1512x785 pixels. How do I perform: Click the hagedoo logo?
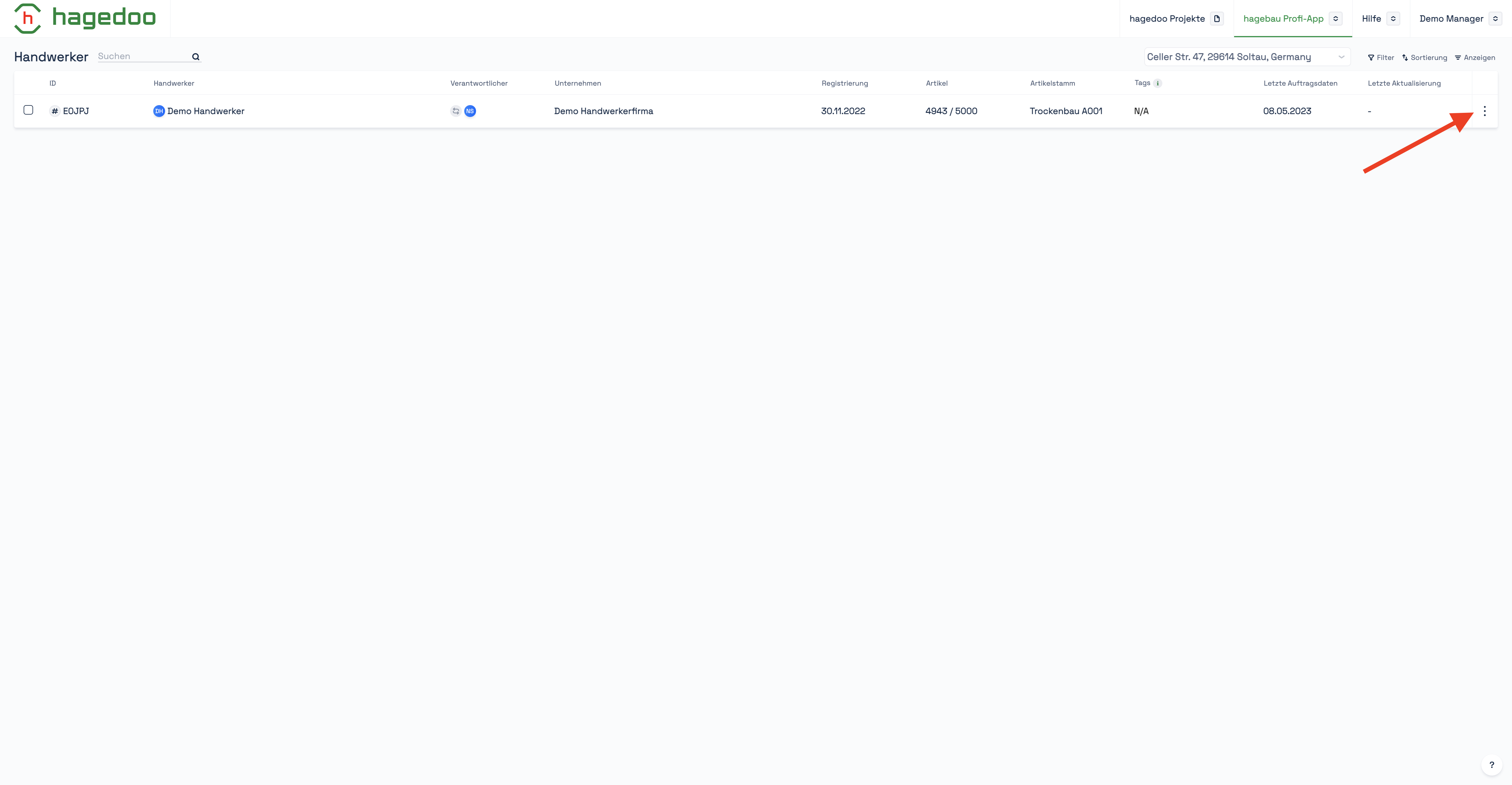pyautogui.click(x=85, y=18)
